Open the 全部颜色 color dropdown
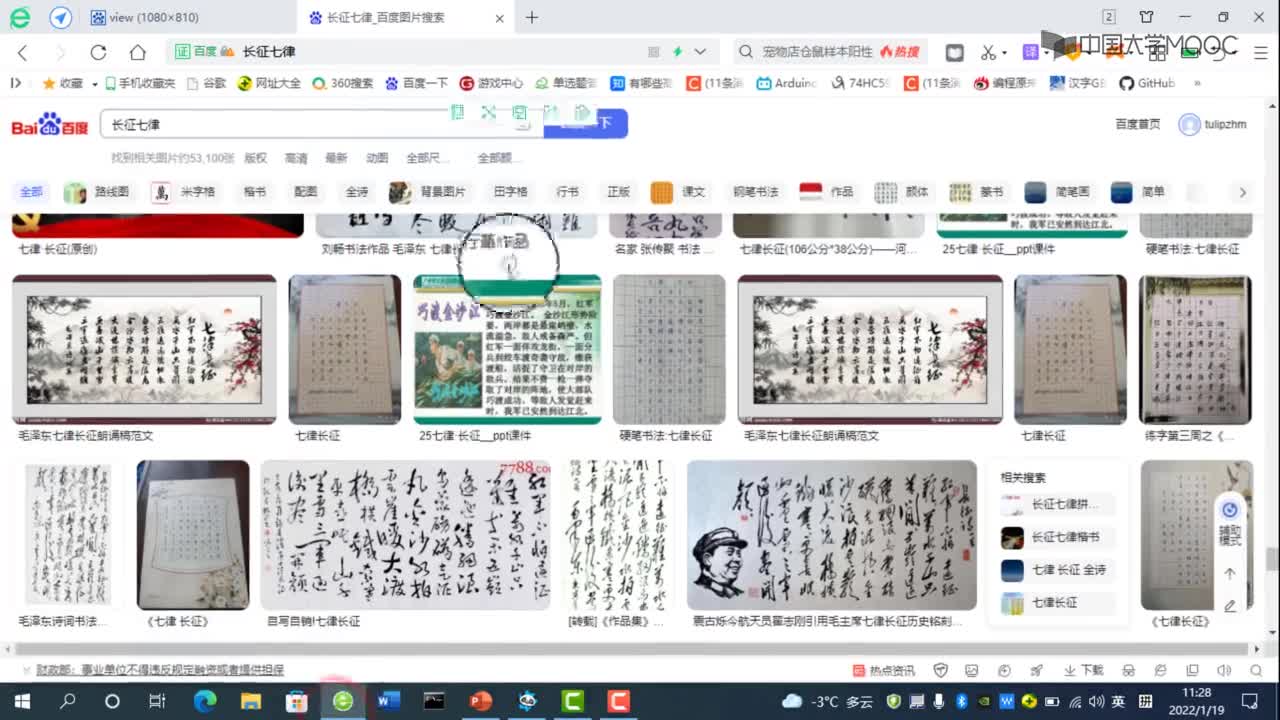This screenshot has width=1280, height=720. 498,158
